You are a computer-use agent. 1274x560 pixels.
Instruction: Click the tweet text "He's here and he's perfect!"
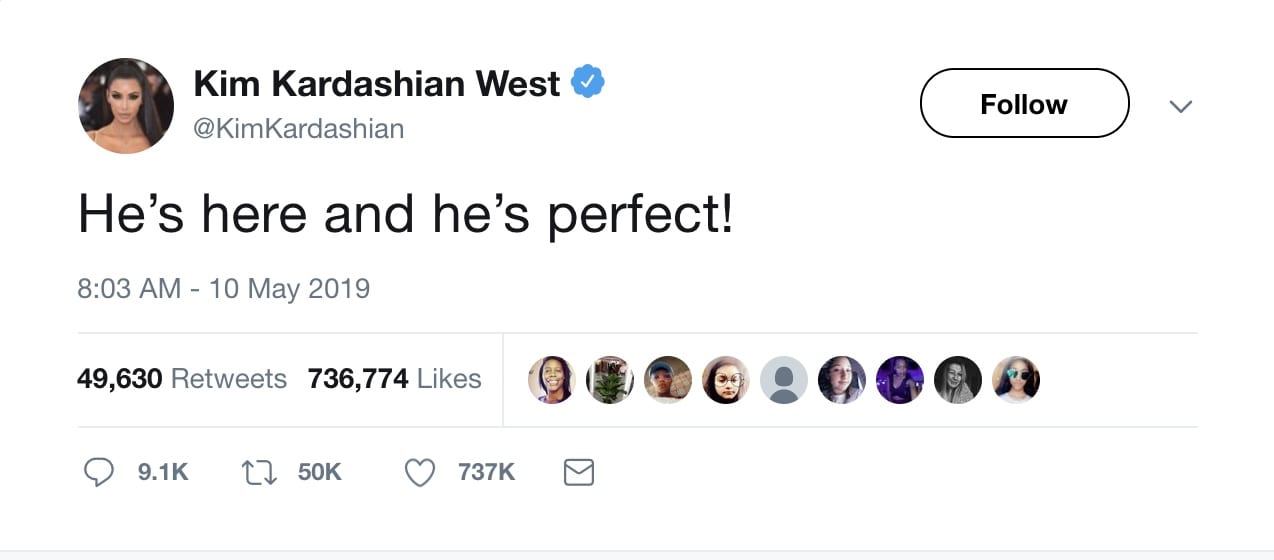point(405,216)
